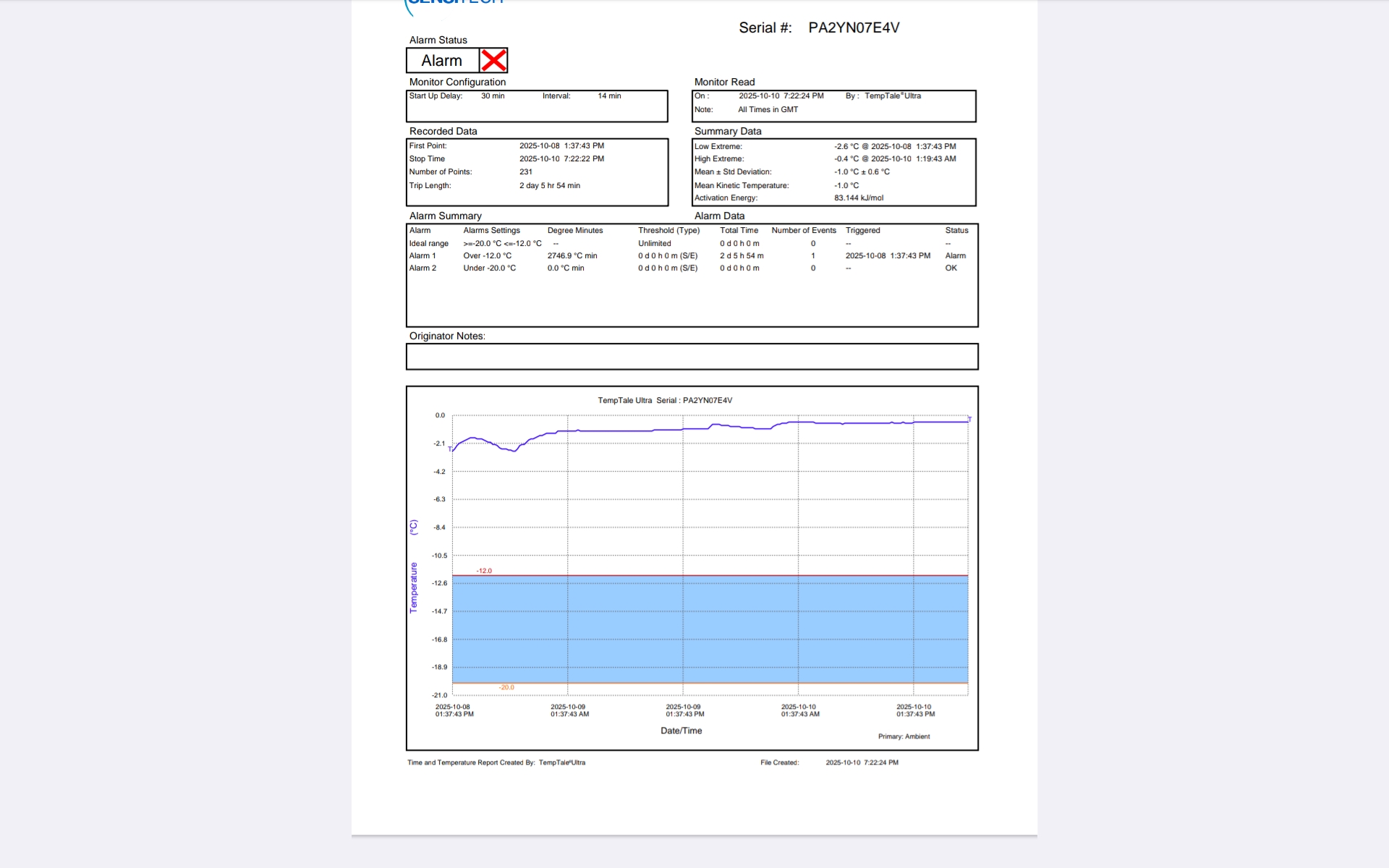The image size is (1389, 868).
Task: Click inside the Originator Notes field
Action: click(692, 357)
